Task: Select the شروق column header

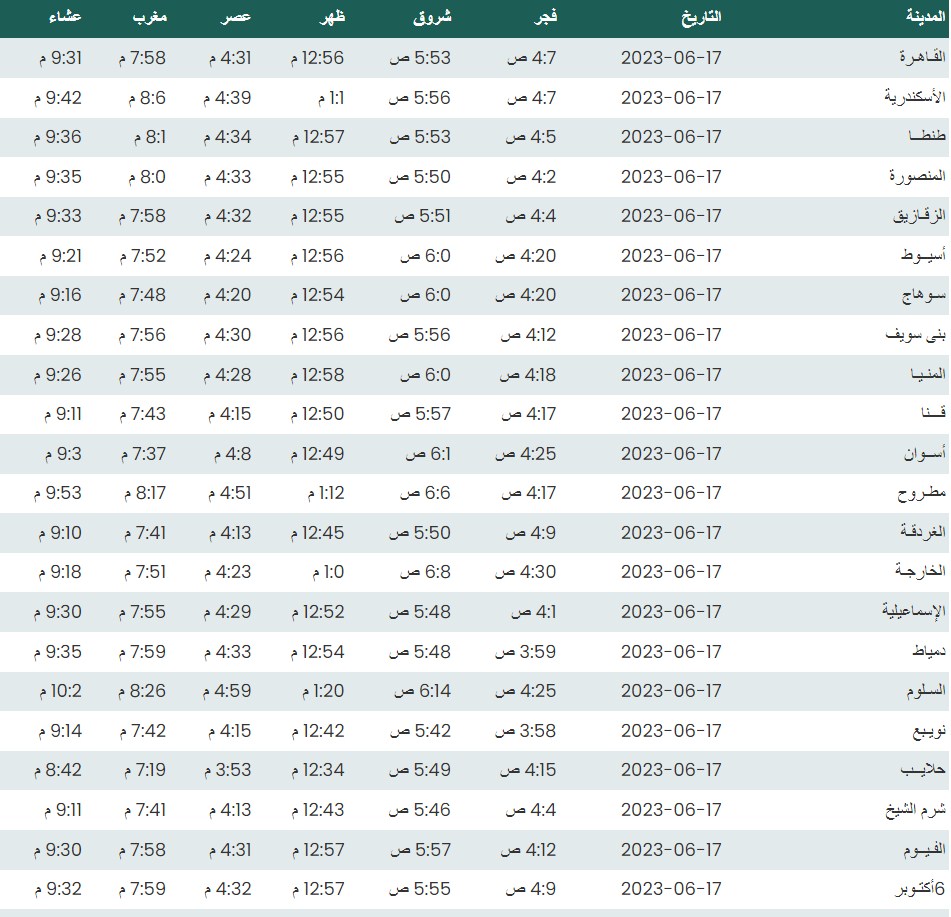Action: click(432, 17)
